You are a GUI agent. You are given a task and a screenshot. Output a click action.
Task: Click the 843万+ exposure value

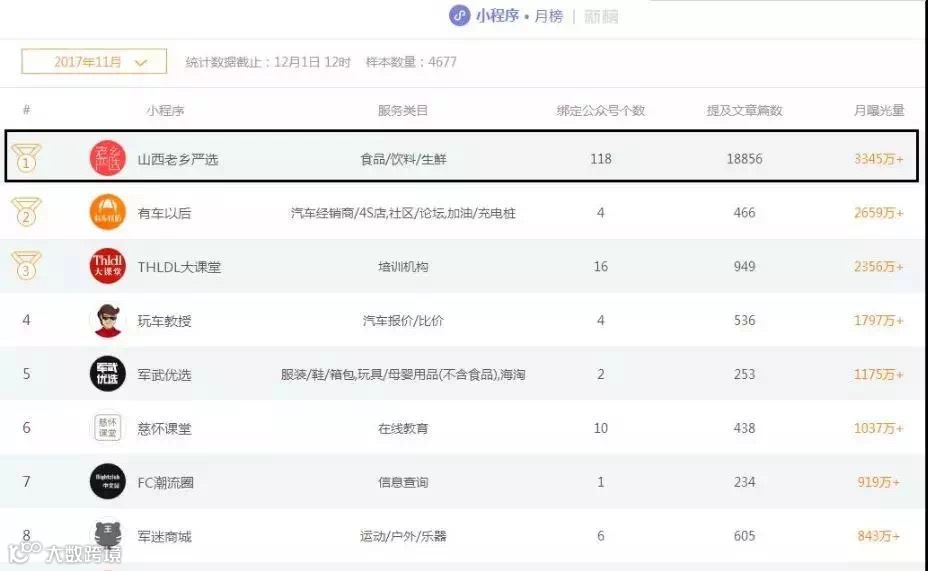coord(878,535)
